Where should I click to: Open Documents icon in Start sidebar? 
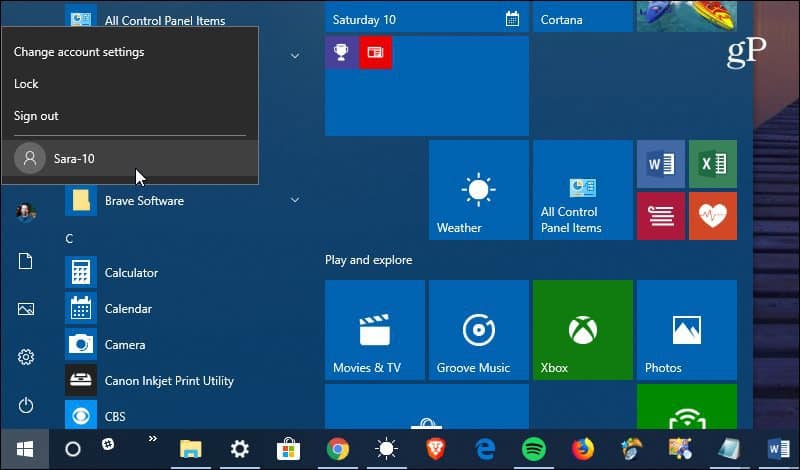[x=26, y=261]
